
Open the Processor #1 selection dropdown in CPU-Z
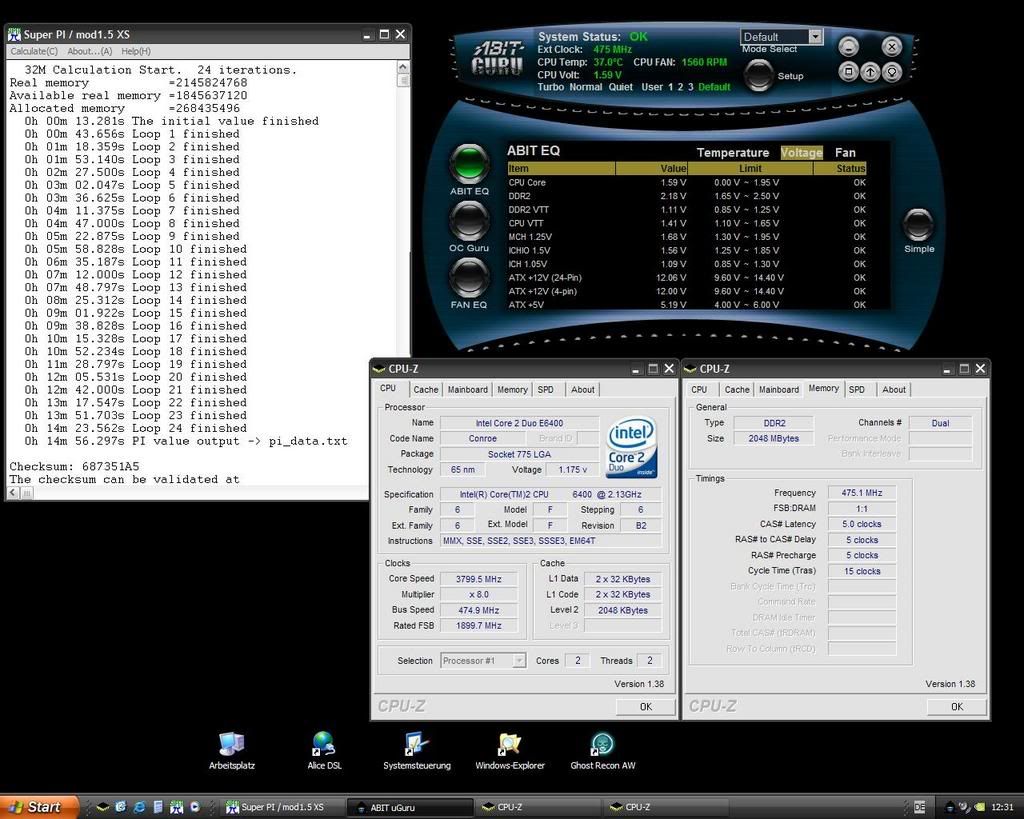pyautogui.click(x=519, y=661)
